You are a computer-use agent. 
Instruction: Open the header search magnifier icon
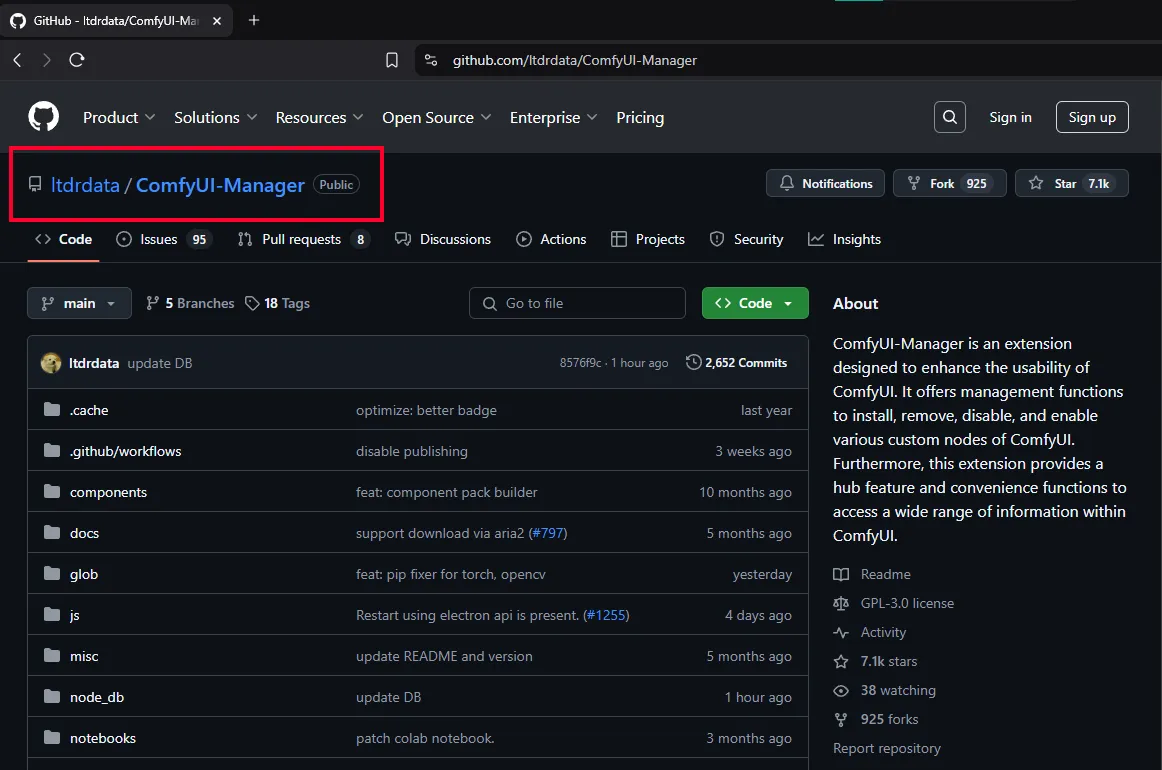[949, 117]
